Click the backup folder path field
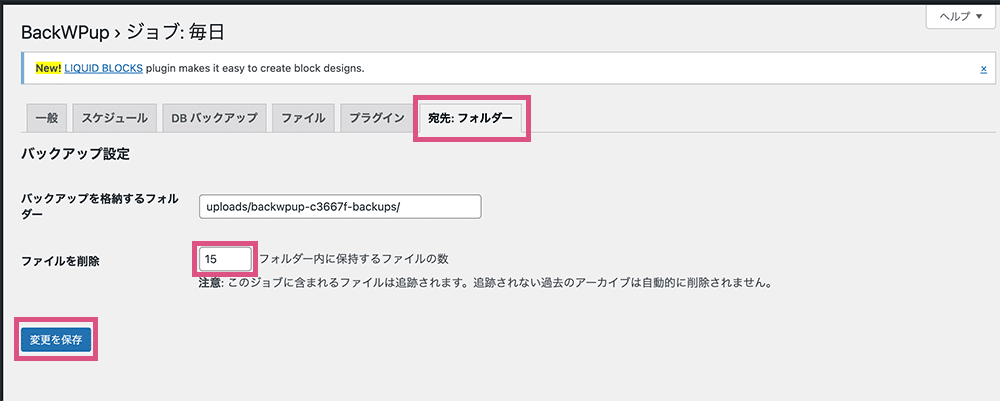1000x401 pixels. 340,206
